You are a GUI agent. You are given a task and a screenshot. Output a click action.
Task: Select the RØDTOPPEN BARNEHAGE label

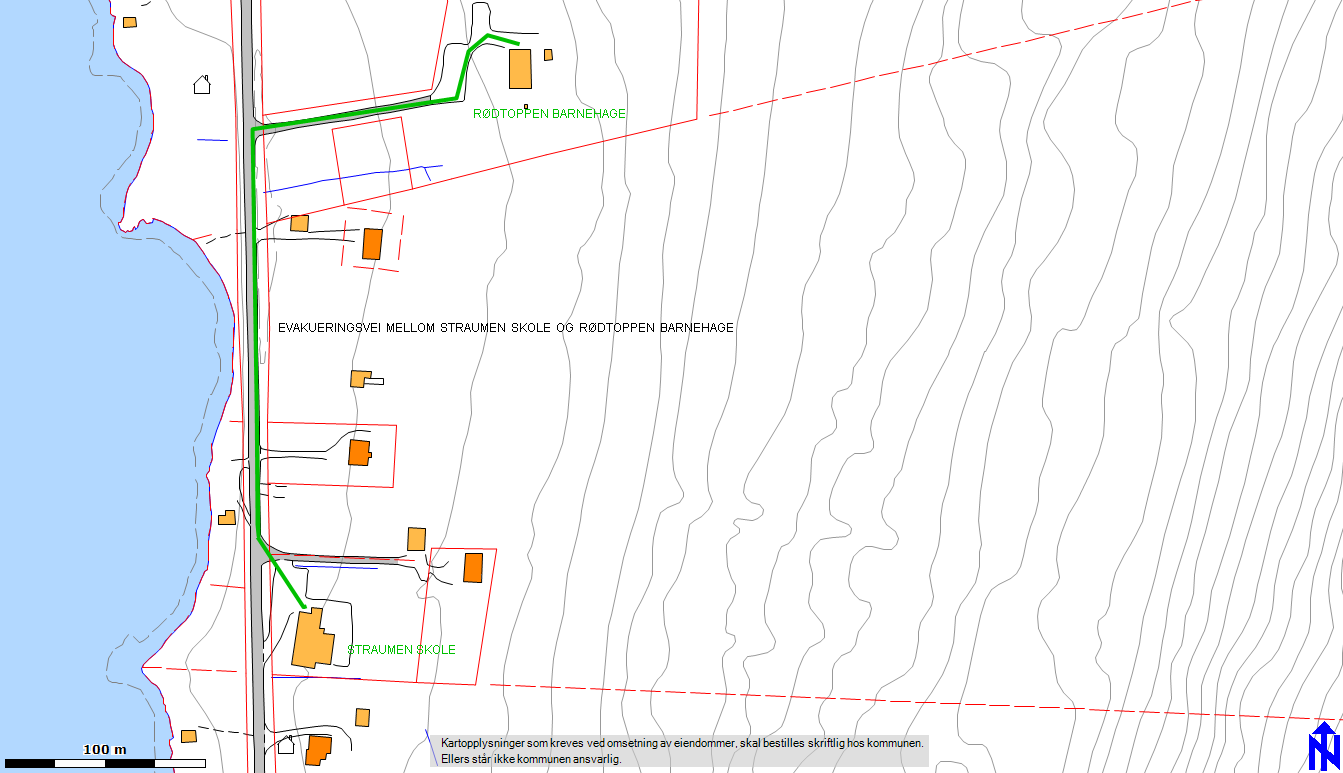tap(549, 114)
